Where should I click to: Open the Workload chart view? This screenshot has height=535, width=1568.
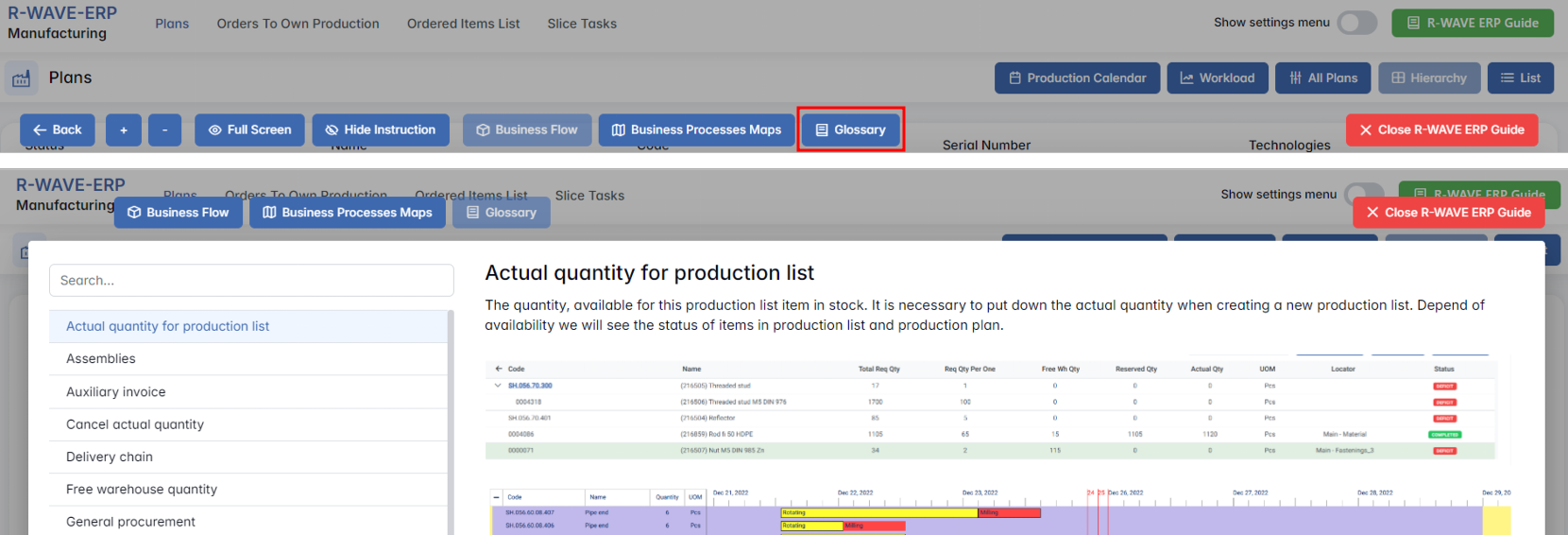(1217, 78)
